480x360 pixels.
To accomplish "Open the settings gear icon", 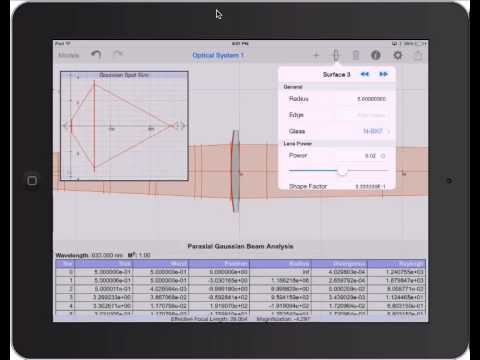I will pos(398,55).
